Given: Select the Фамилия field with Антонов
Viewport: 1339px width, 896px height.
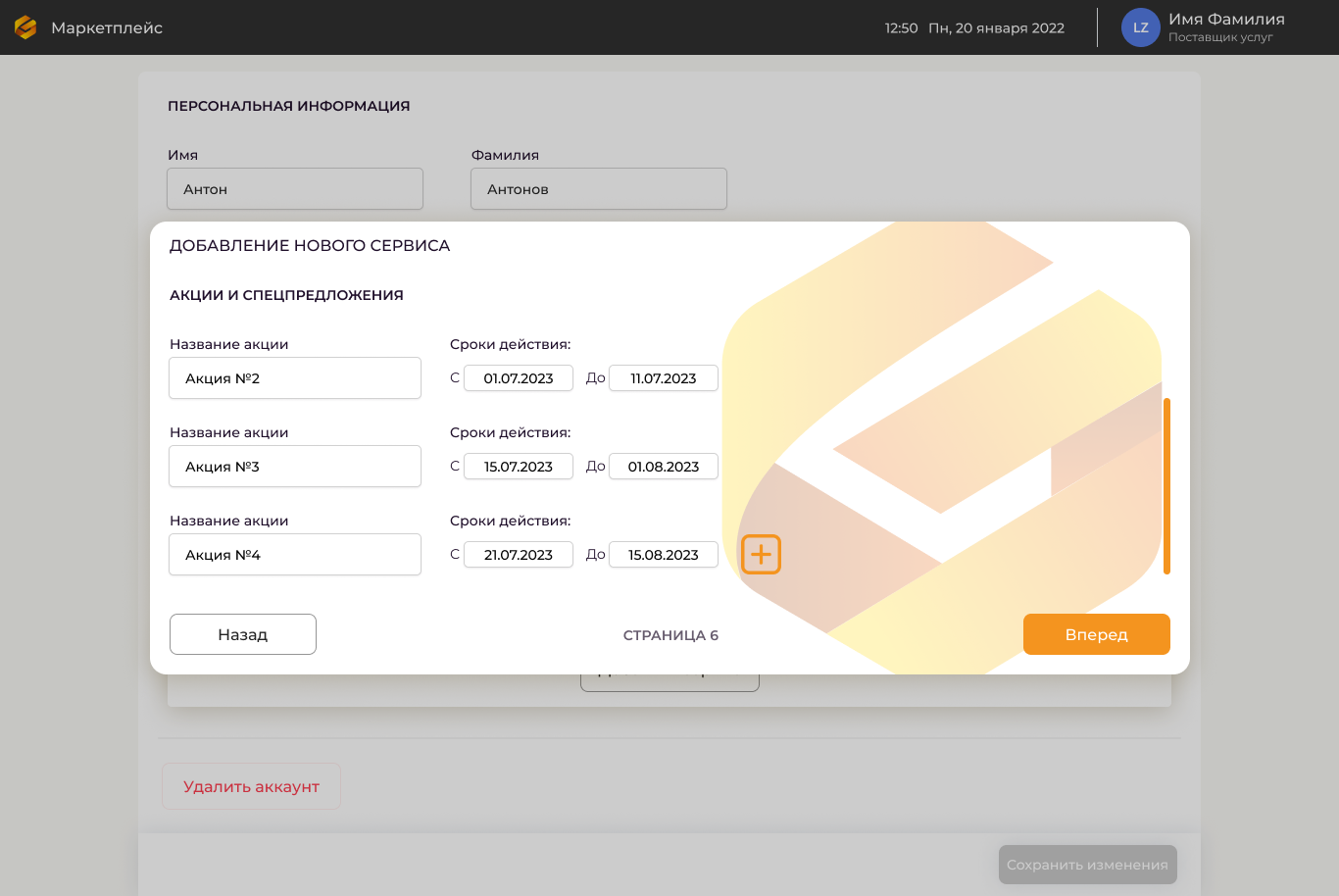Looking at the screenshot, I should pyautogui.click(x=599, y=189).
